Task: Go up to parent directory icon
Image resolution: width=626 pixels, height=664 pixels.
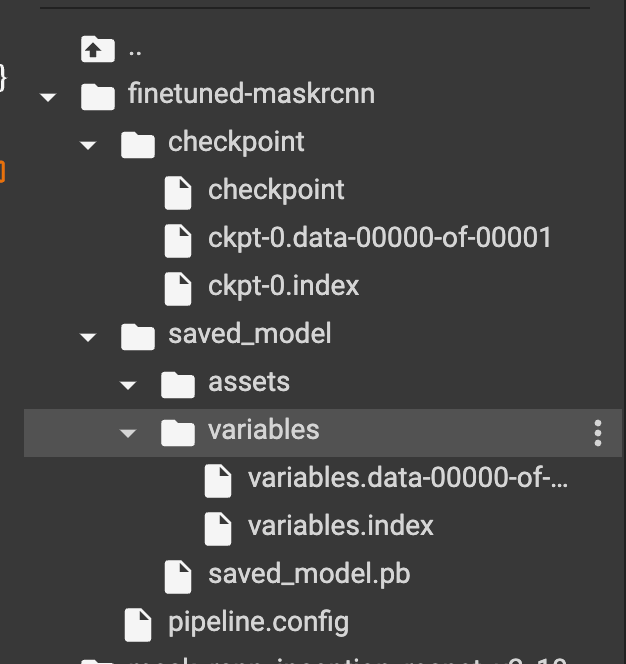Action: click(98, 49)
